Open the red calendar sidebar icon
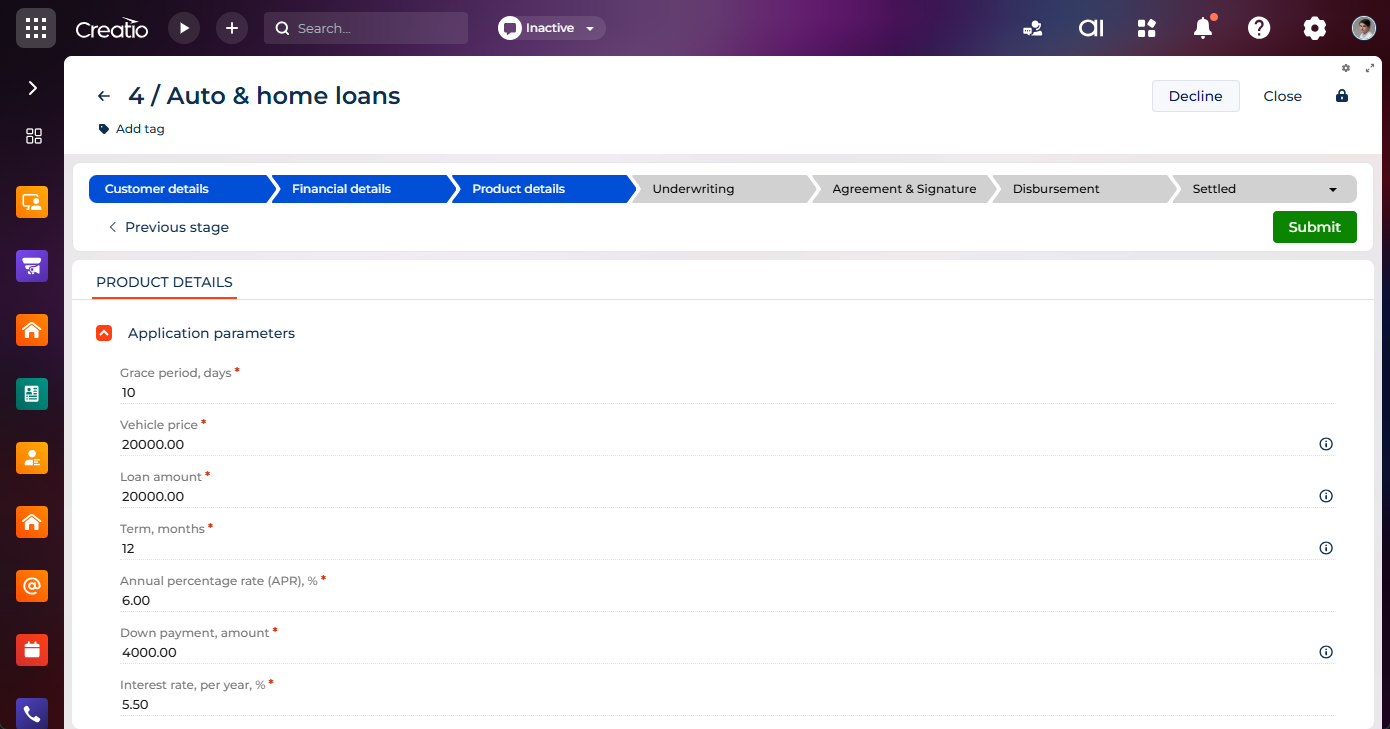Screen dimensions: 1390x729 [x=32, y=650]
